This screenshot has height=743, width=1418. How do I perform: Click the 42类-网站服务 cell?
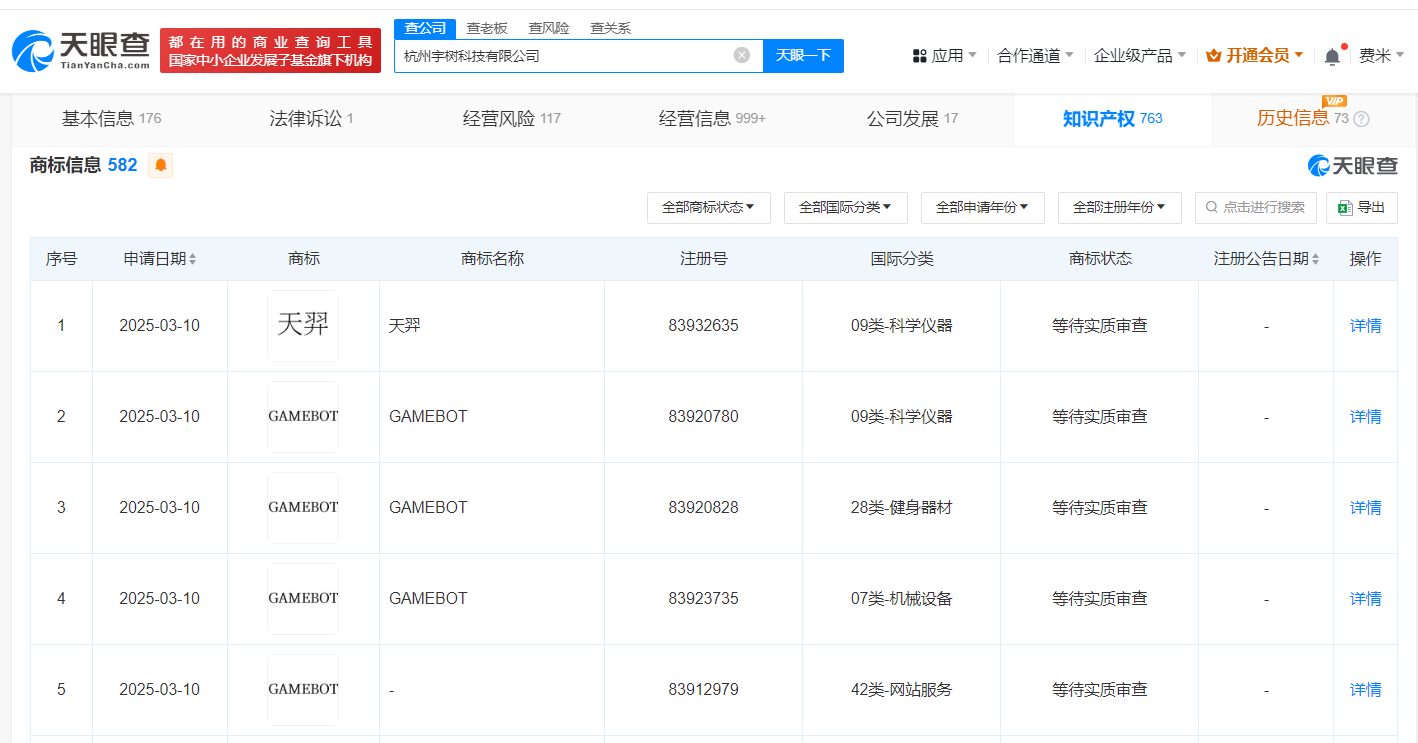click(901, 689)
